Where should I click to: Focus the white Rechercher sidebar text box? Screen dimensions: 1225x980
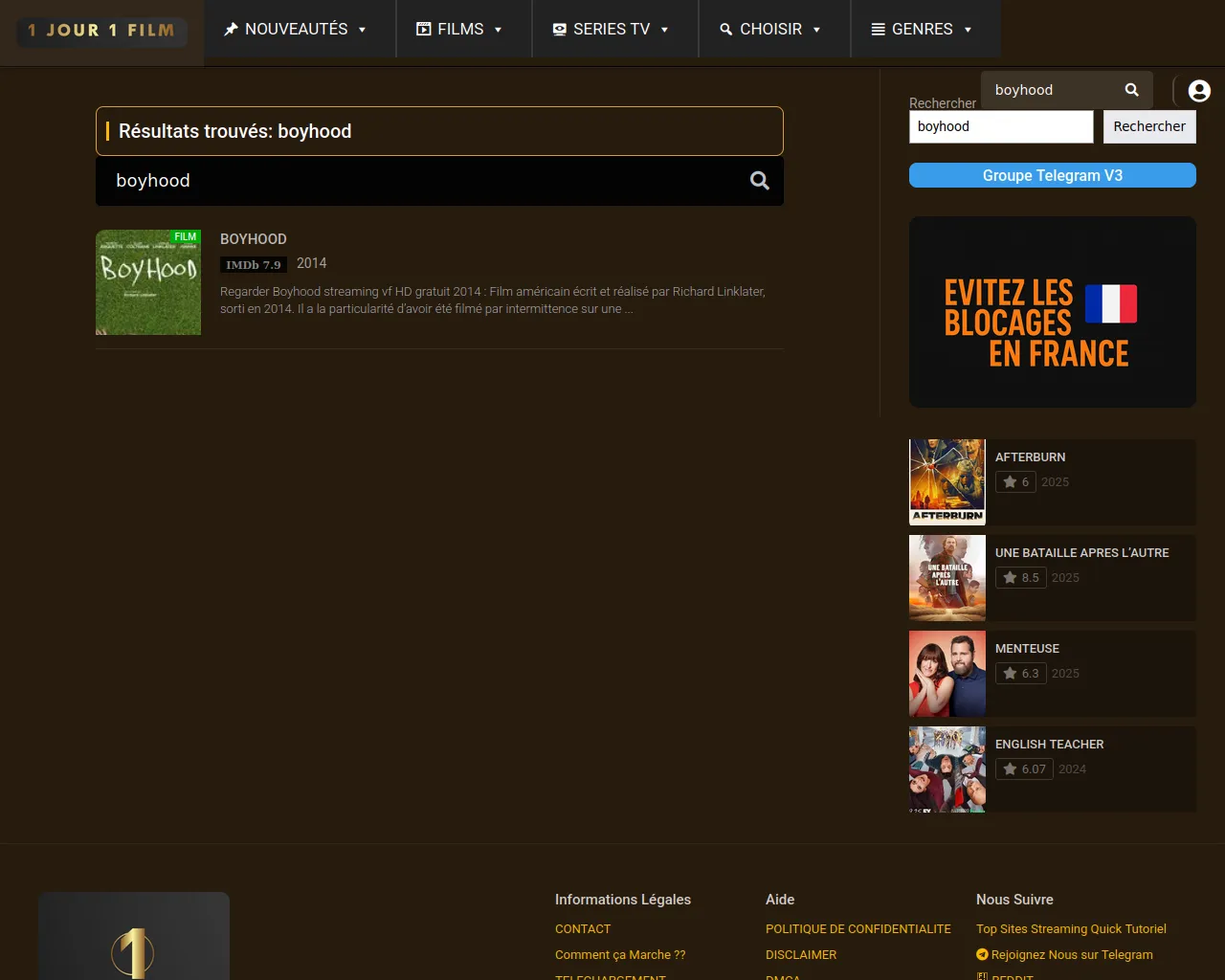point(1001,126)
